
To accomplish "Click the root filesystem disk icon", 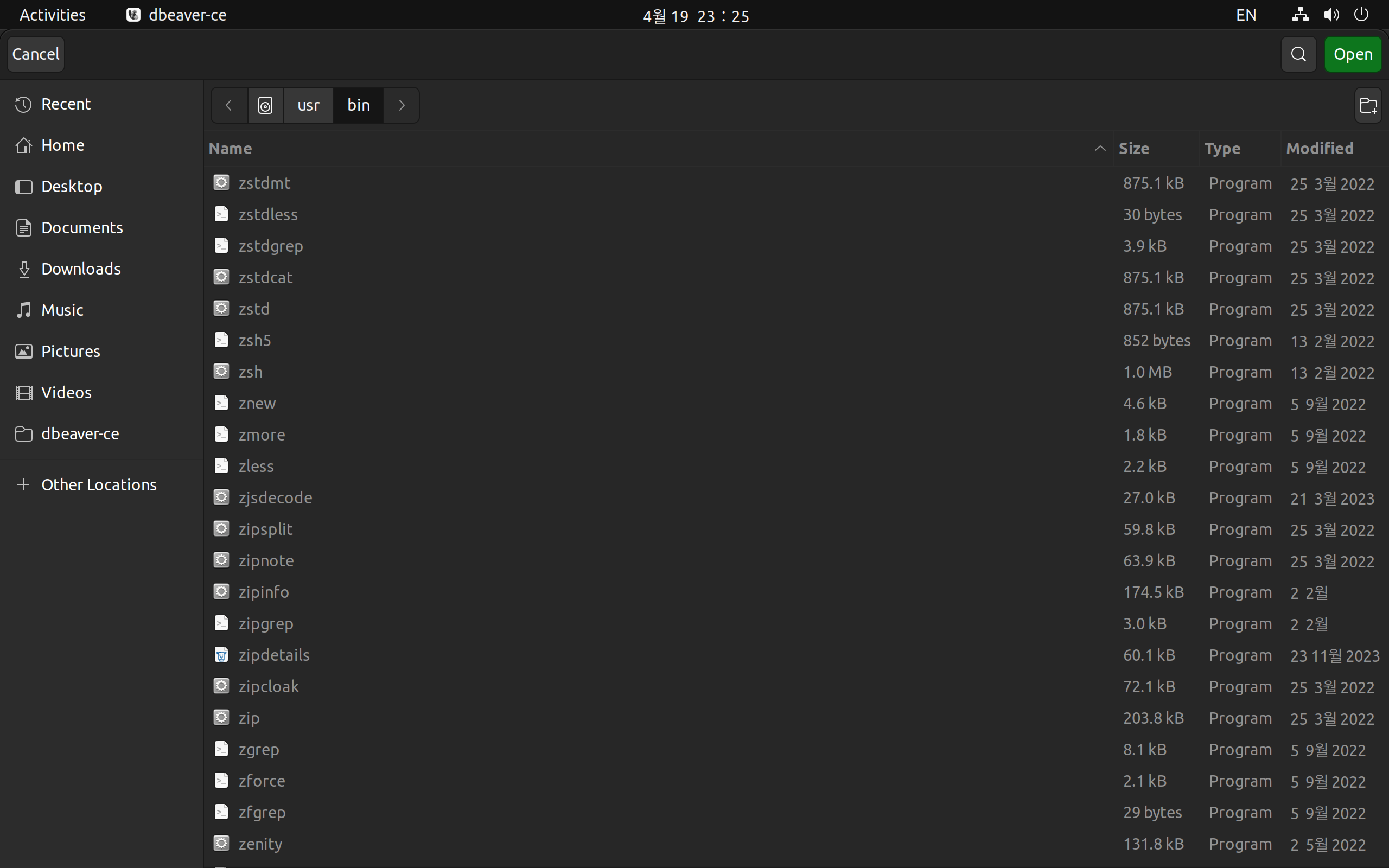I will (265, 105).
